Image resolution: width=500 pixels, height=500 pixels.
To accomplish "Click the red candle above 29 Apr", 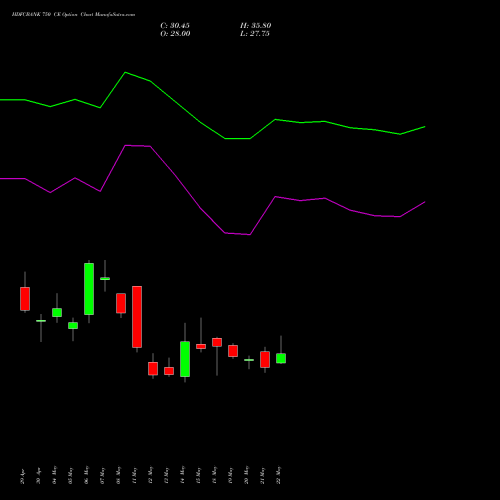I will tap(25, 299).
